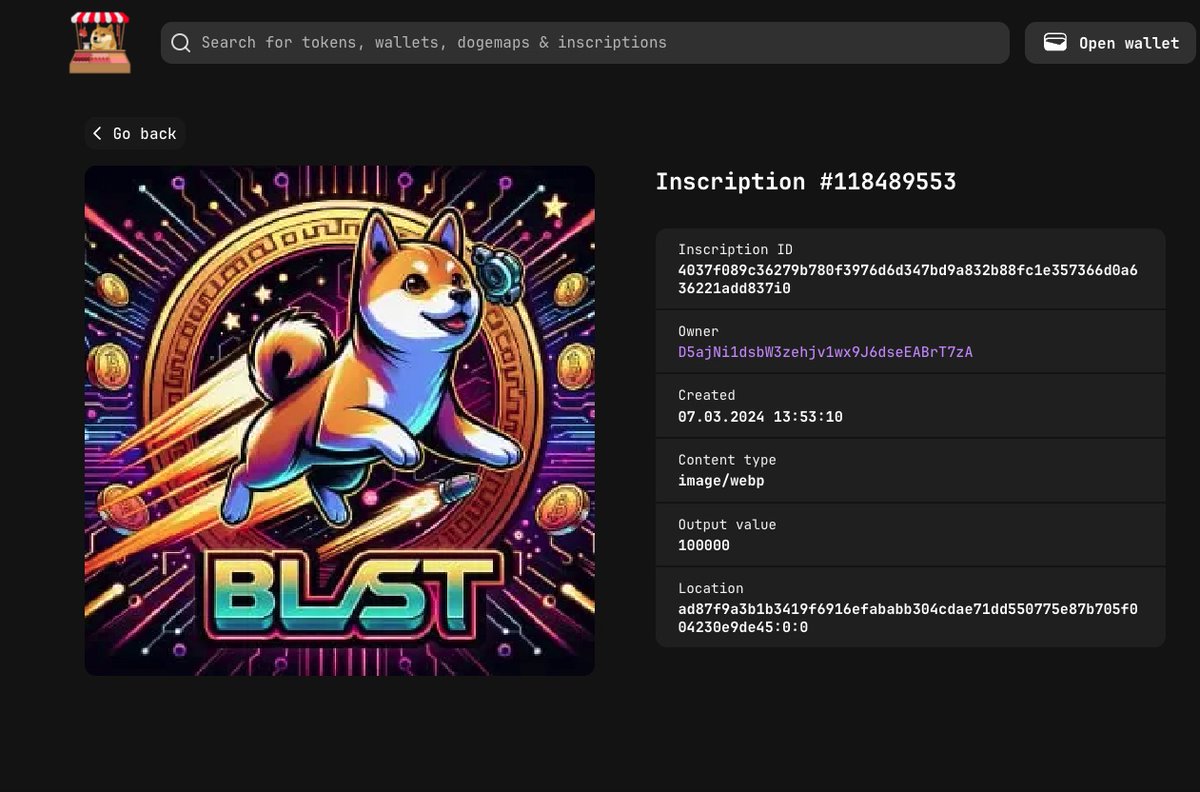Go back to previous page
This screenshot has width=1200, height=792.
pos(135,134)
